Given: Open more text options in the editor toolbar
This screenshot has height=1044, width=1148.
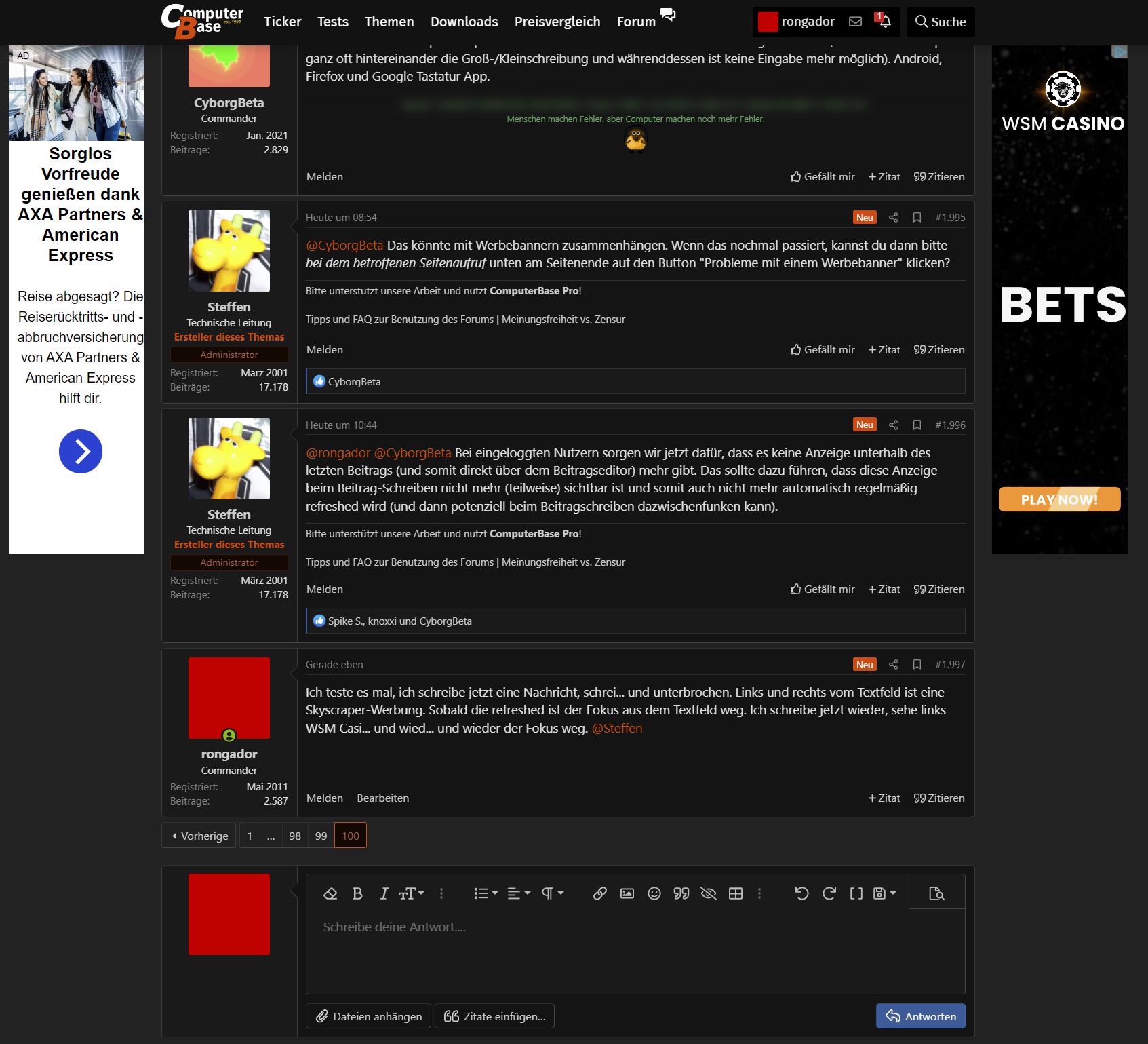Looking at the screenshot, I should tap(441, 893).
